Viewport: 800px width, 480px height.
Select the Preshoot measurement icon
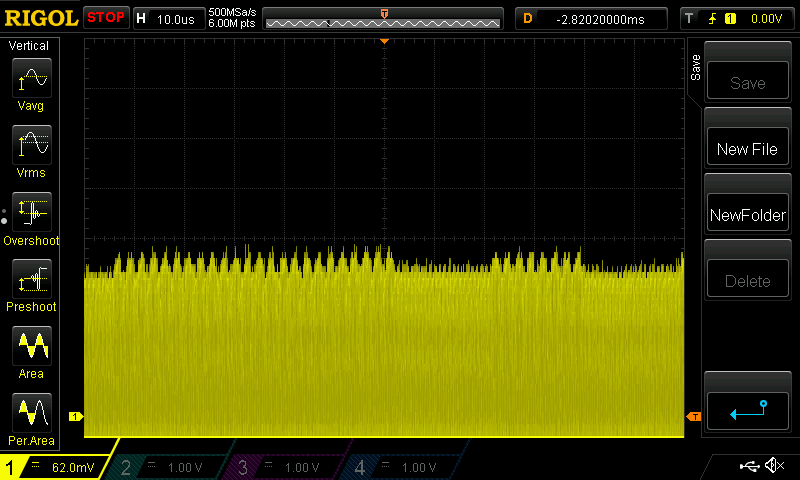tap(32, 279)
